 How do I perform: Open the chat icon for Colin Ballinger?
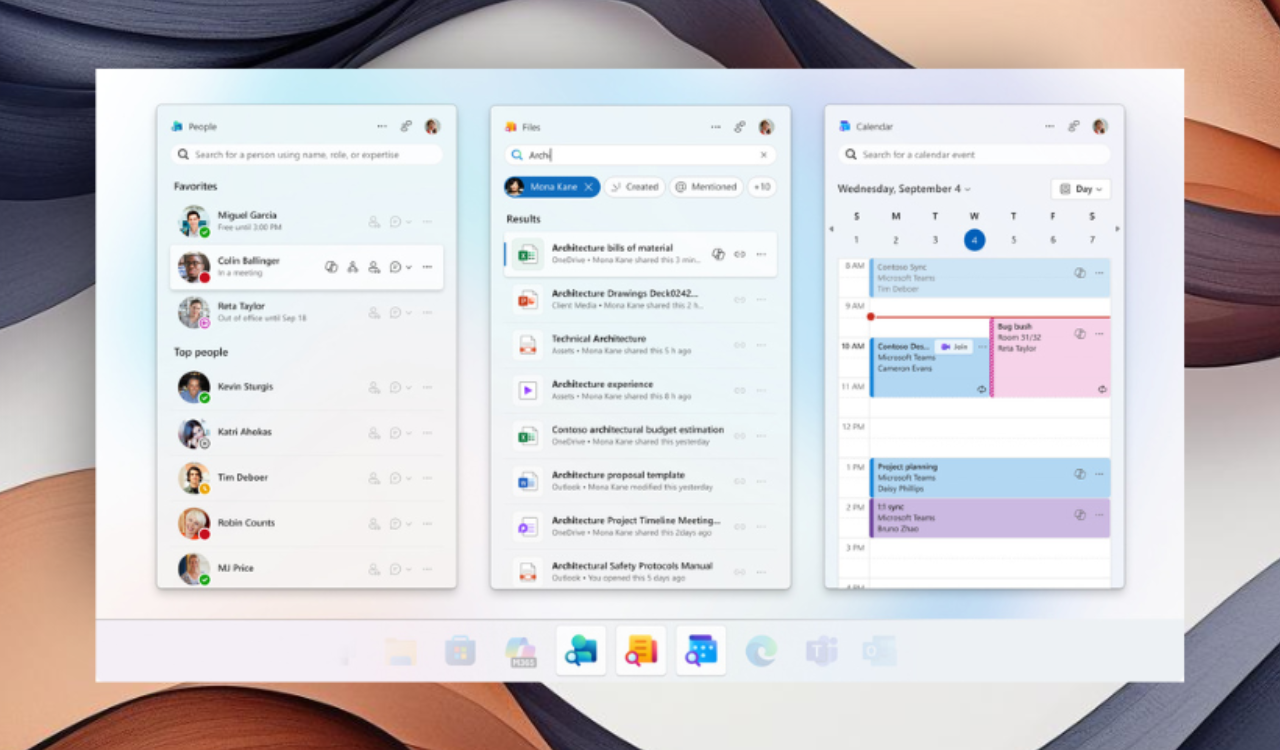coord(395,266)
